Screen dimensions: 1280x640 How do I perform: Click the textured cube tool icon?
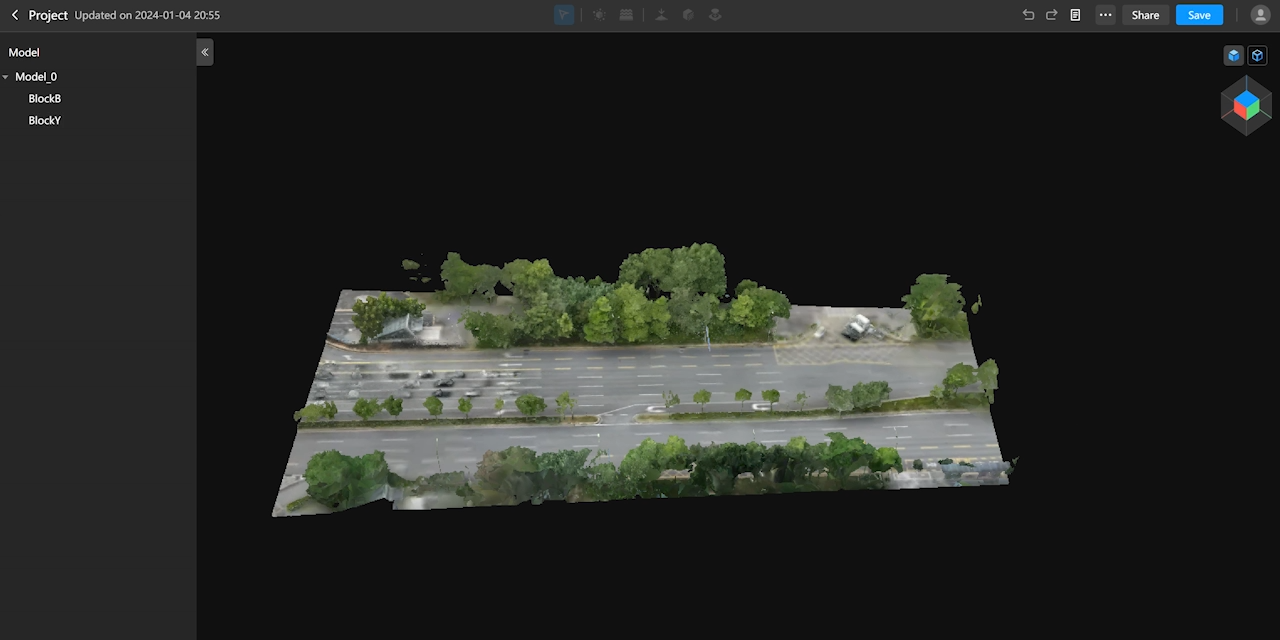pos(688,15)
